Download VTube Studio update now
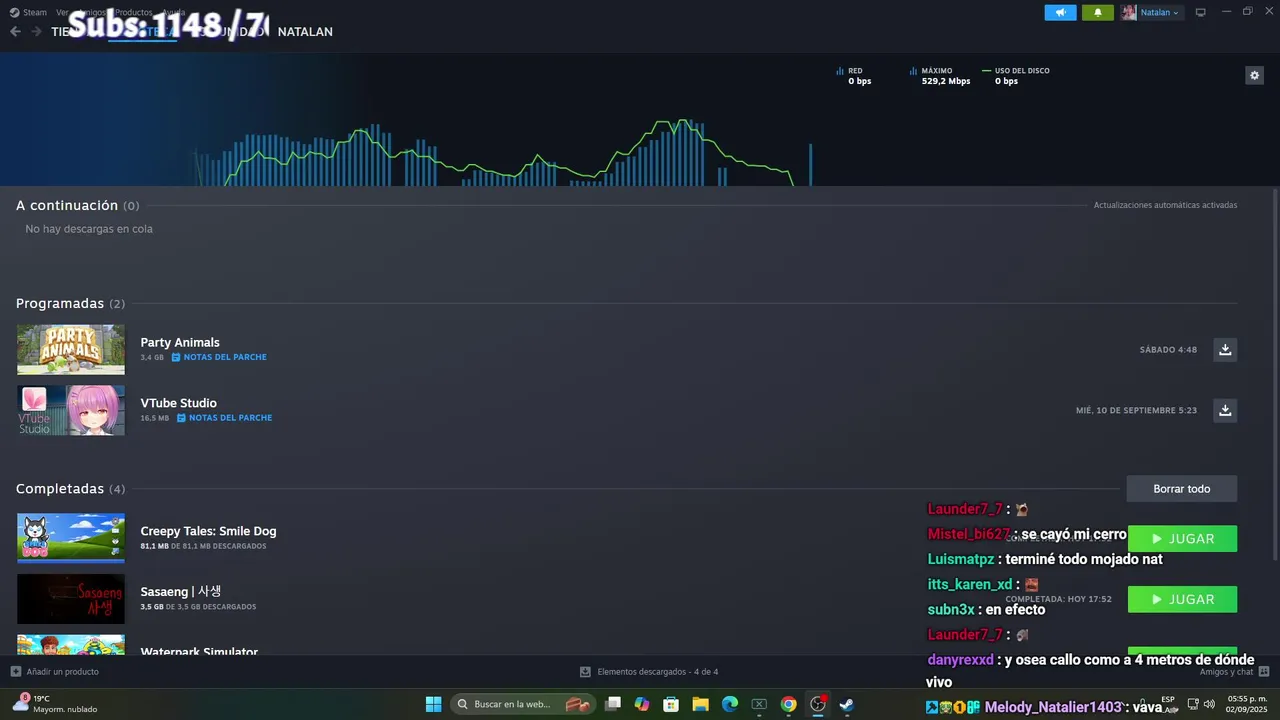This screenshot has height=720, width=1280. point(1224,410)
